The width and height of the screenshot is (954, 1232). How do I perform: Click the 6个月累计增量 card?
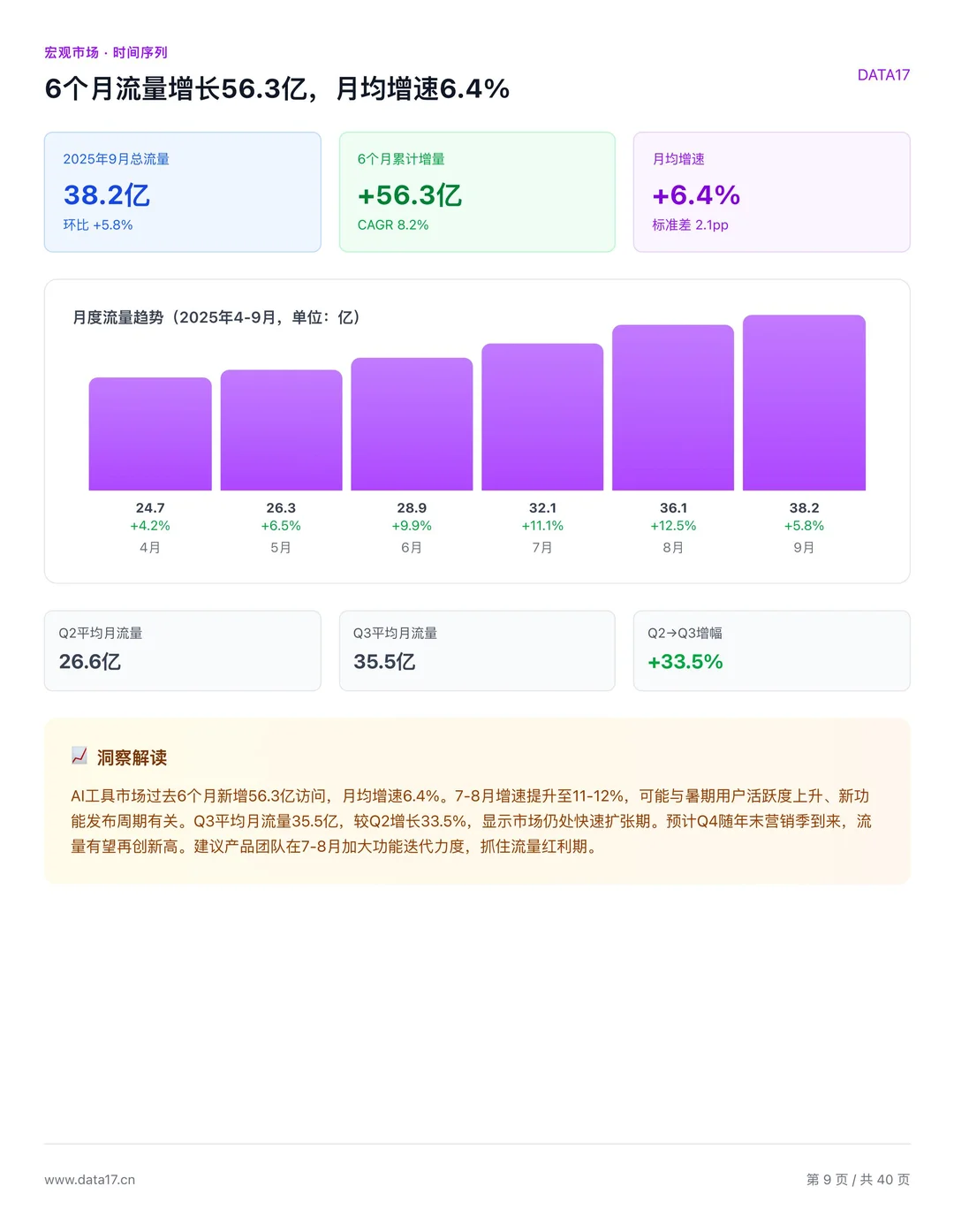point(477,192)
